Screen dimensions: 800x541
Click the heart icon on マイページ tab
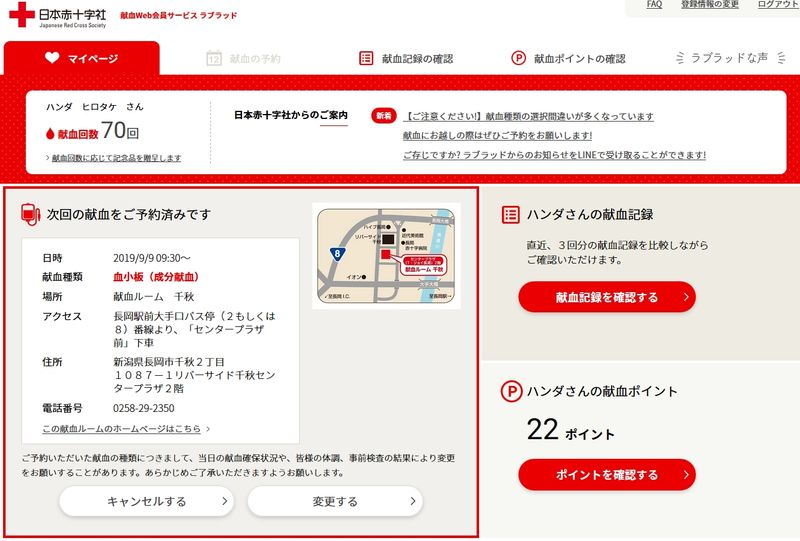[x=52, y=58]
